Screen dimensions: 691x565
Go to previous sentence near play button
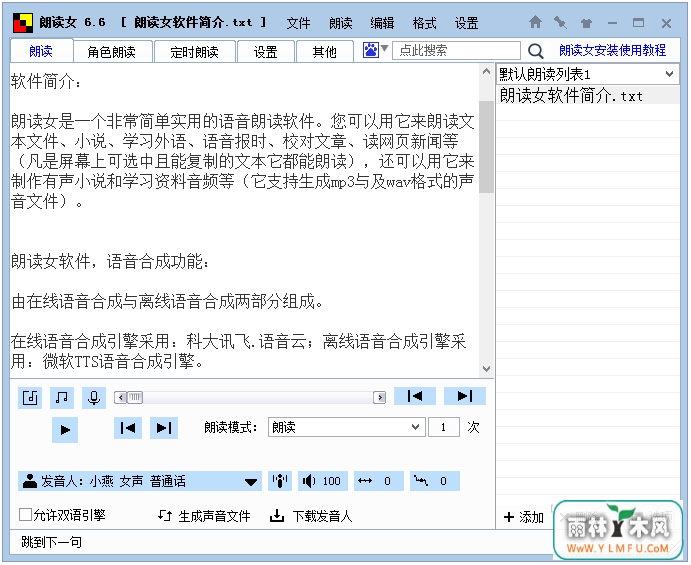coord(128,428)
